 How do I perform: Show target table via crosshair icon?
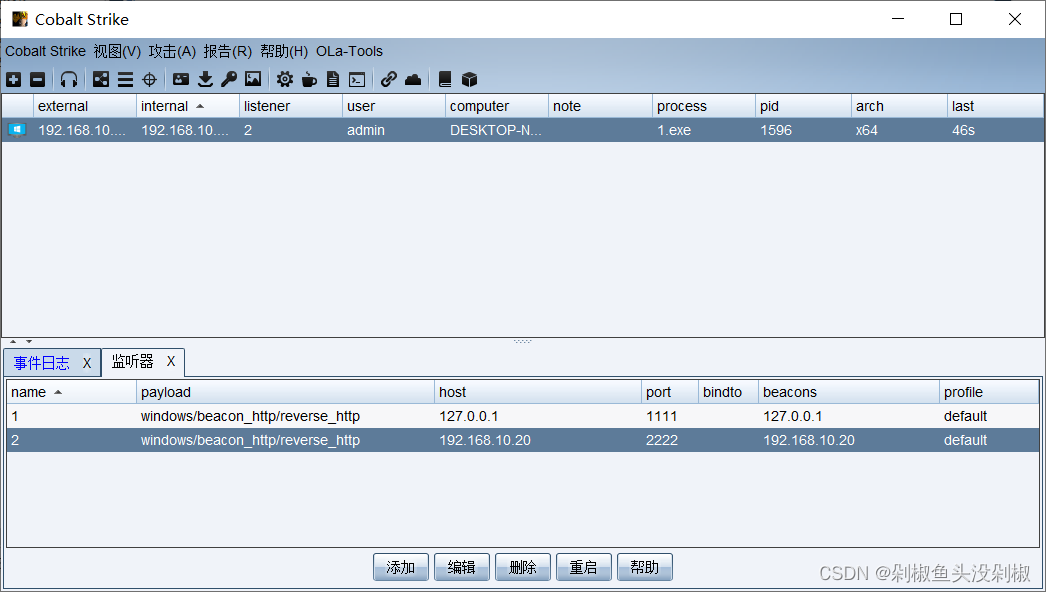tap(149, 79)
